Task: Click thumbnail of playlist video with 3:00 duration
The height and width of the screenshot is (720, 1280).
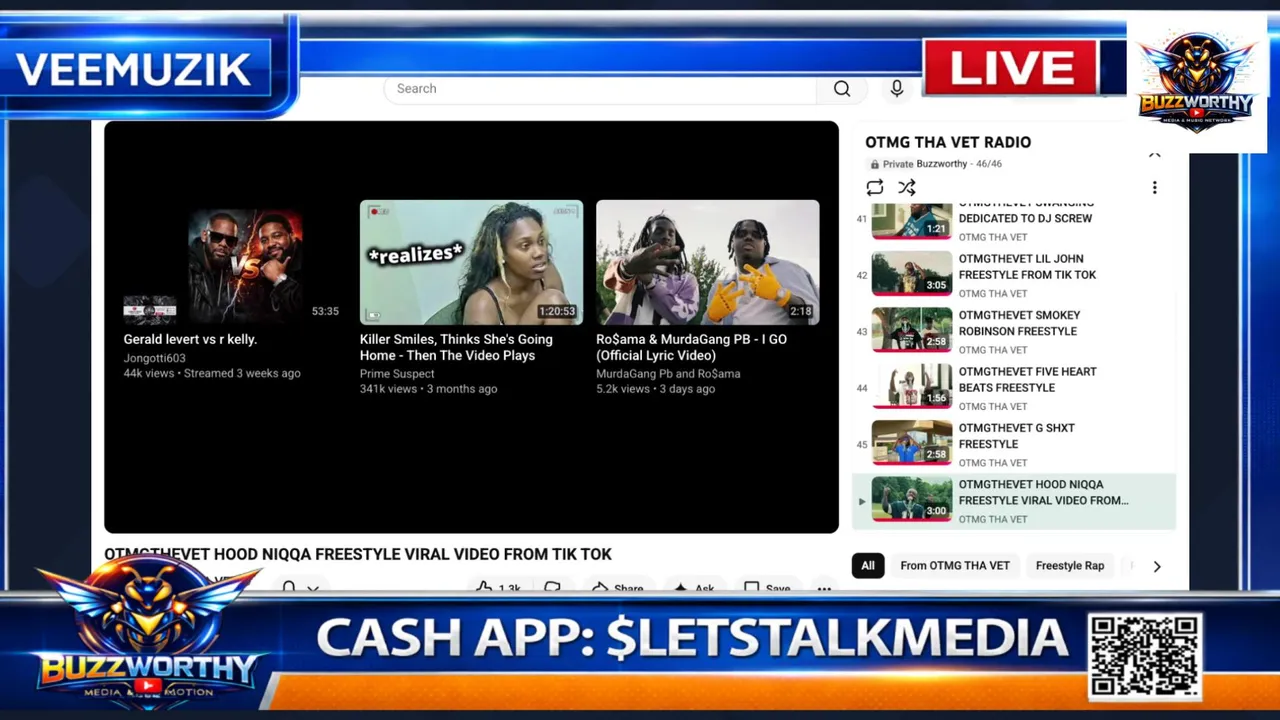Action: [912, 500]
